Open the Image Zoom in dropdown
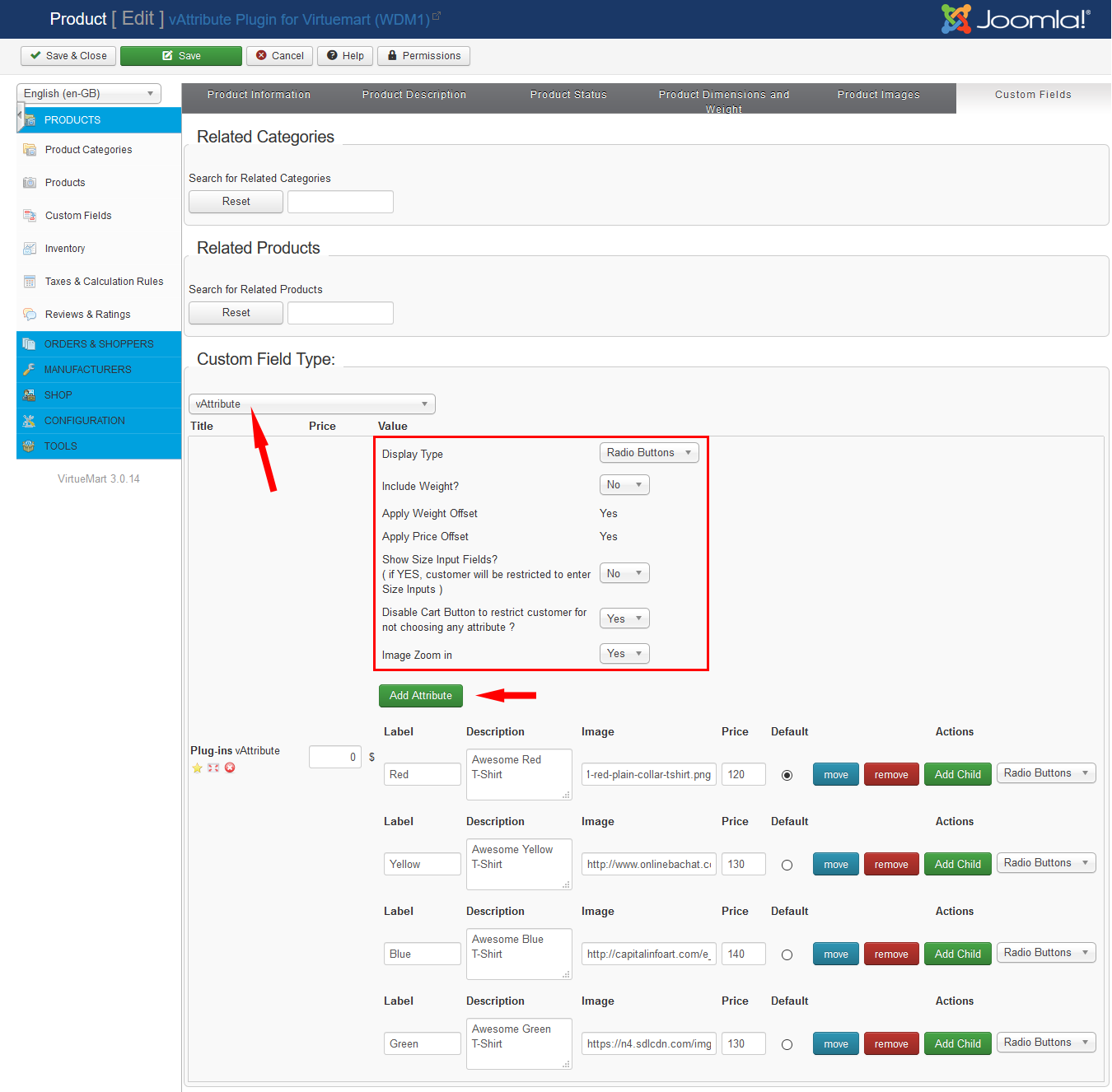The width and height of the screenshot is (1112, 1092). click(624, 654)
